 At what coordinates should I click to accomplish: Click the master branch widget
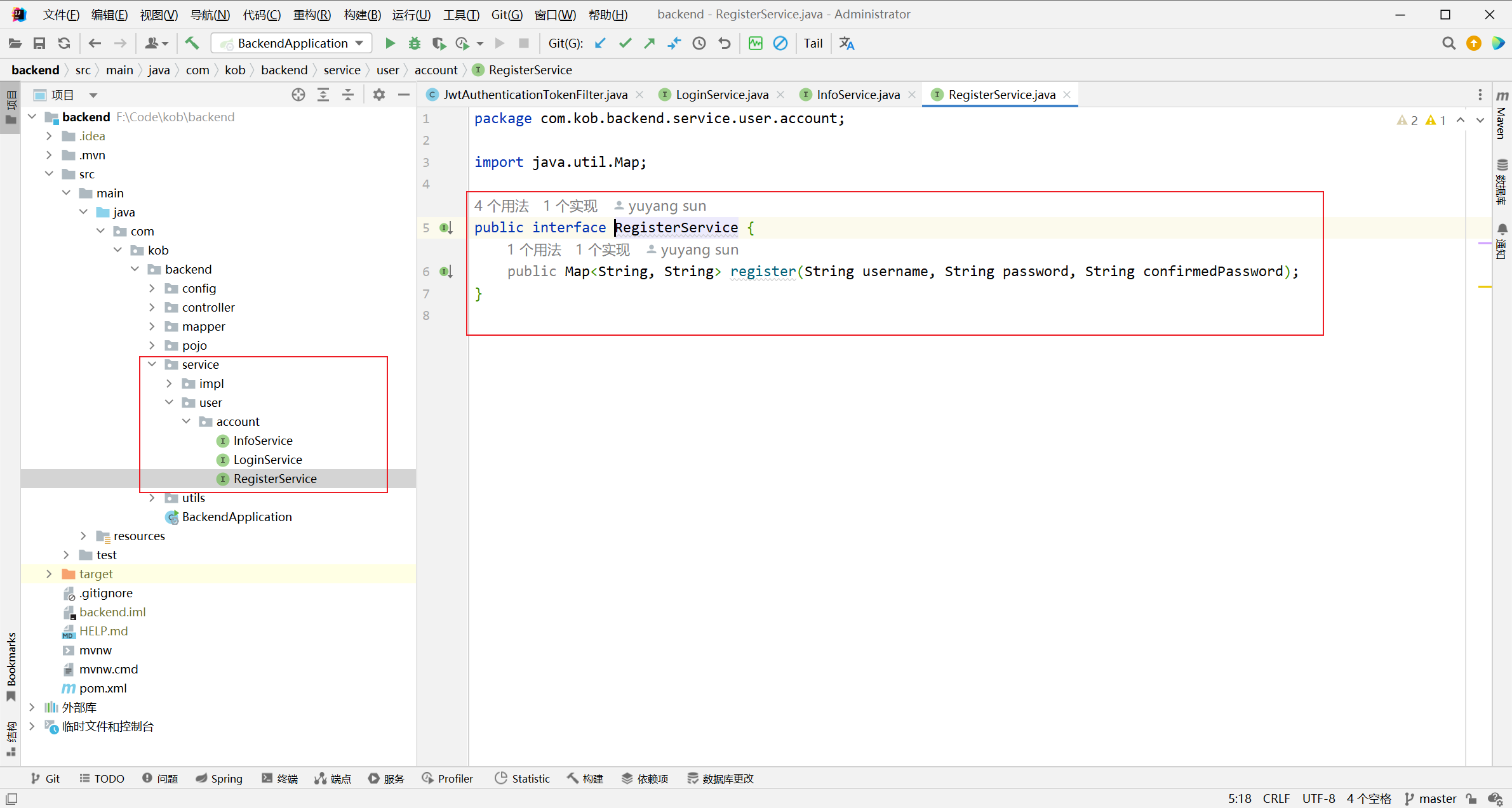click(x=1431, y=798)
